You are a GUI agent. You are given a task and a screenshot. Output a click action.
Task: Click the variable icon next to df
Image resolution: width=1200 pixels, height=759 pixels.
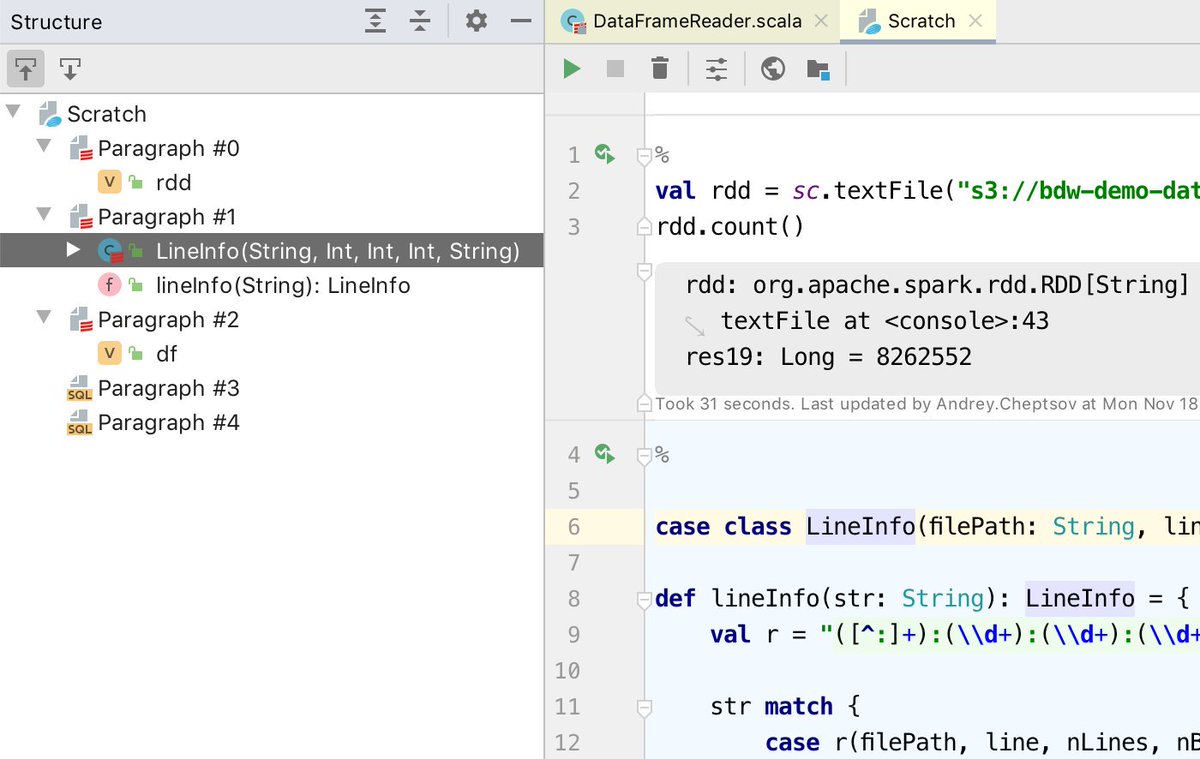109,353
